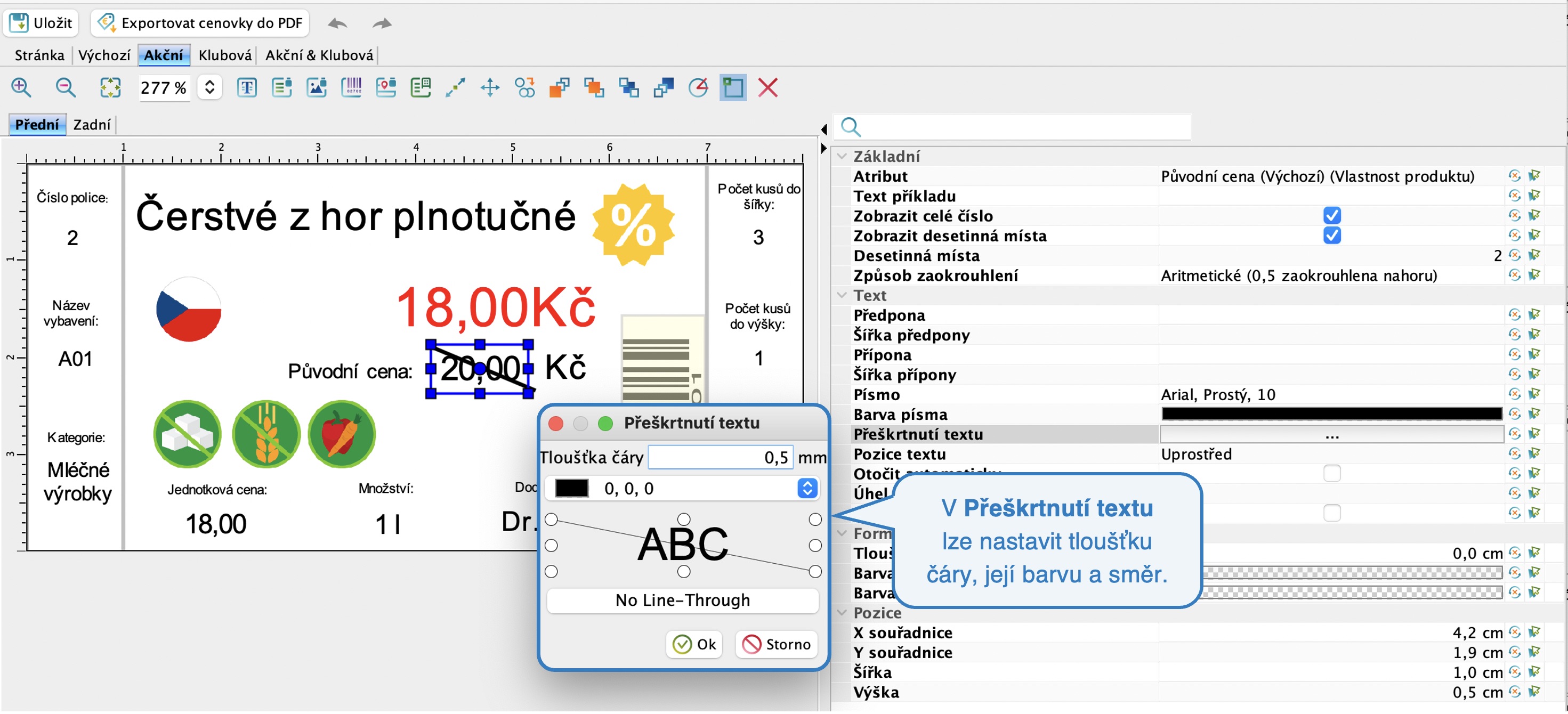Image resolution: width=1568 pixels, height=714 pixels.
Task: Collapse the Základní section
Action: click(843, 157)
